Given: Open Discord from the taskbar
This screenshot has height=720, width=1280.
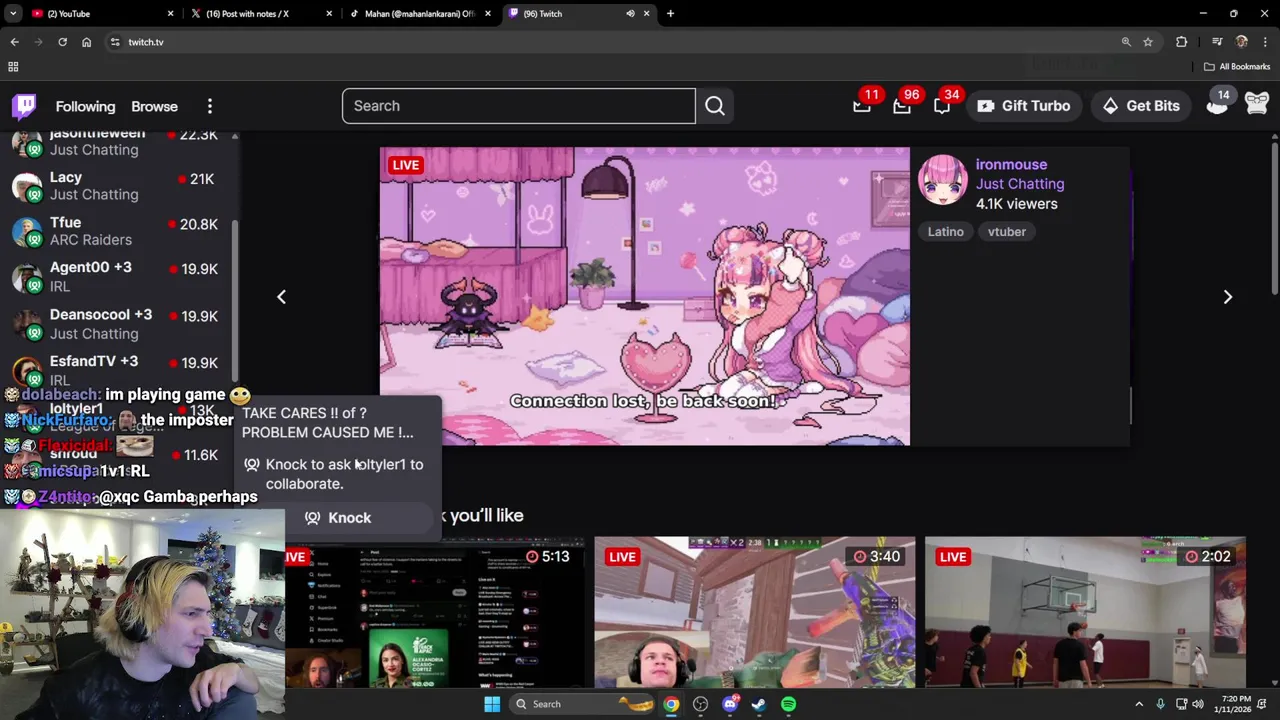Looking at the screenshot, I should (x=730, y=704).
